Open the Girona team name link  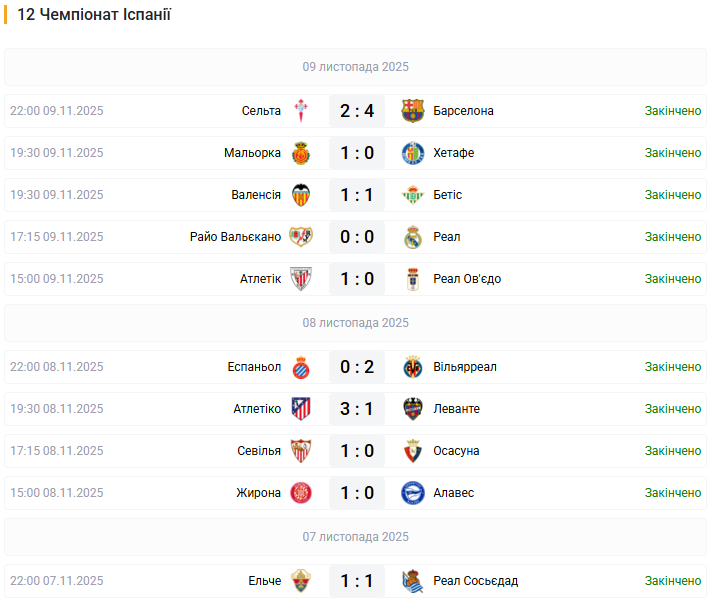[x=258, y=493]
